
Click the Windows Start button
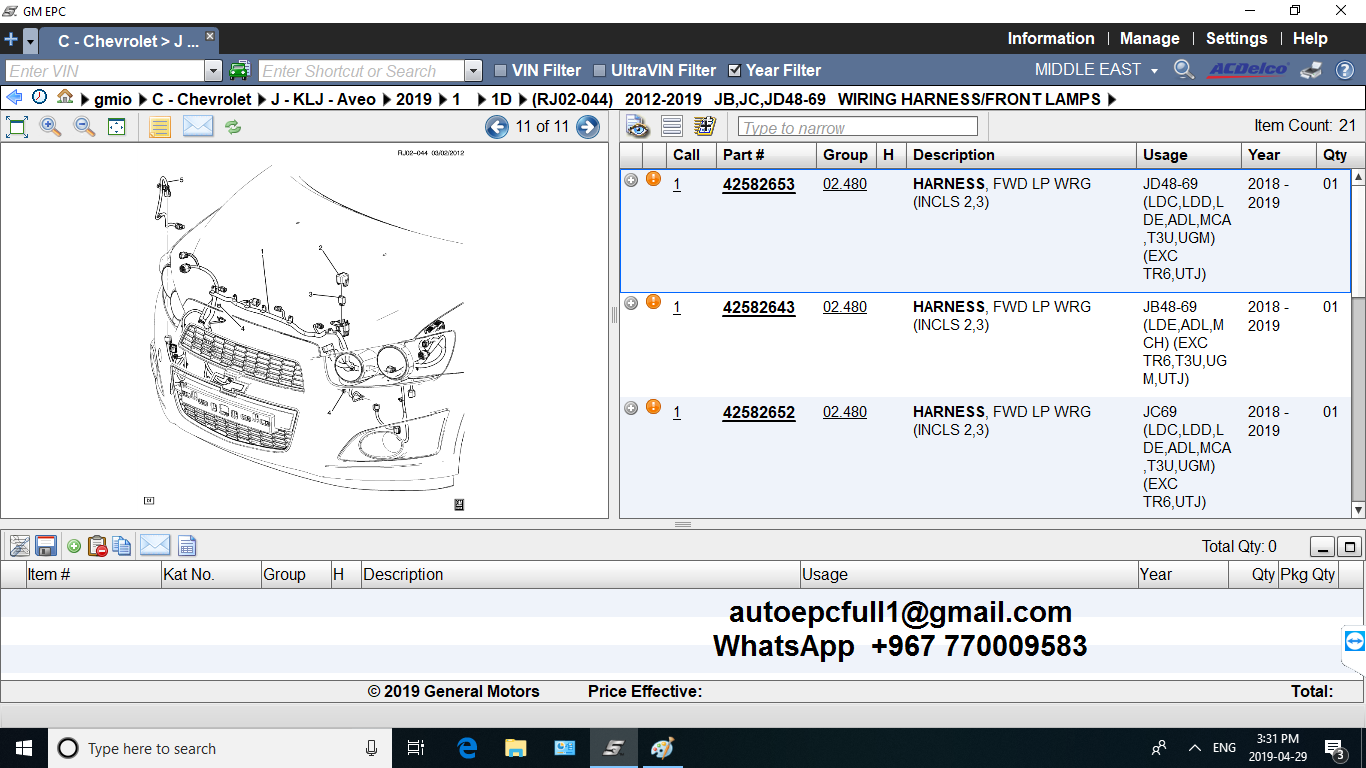pyautogui.click(x=24, y=748)
